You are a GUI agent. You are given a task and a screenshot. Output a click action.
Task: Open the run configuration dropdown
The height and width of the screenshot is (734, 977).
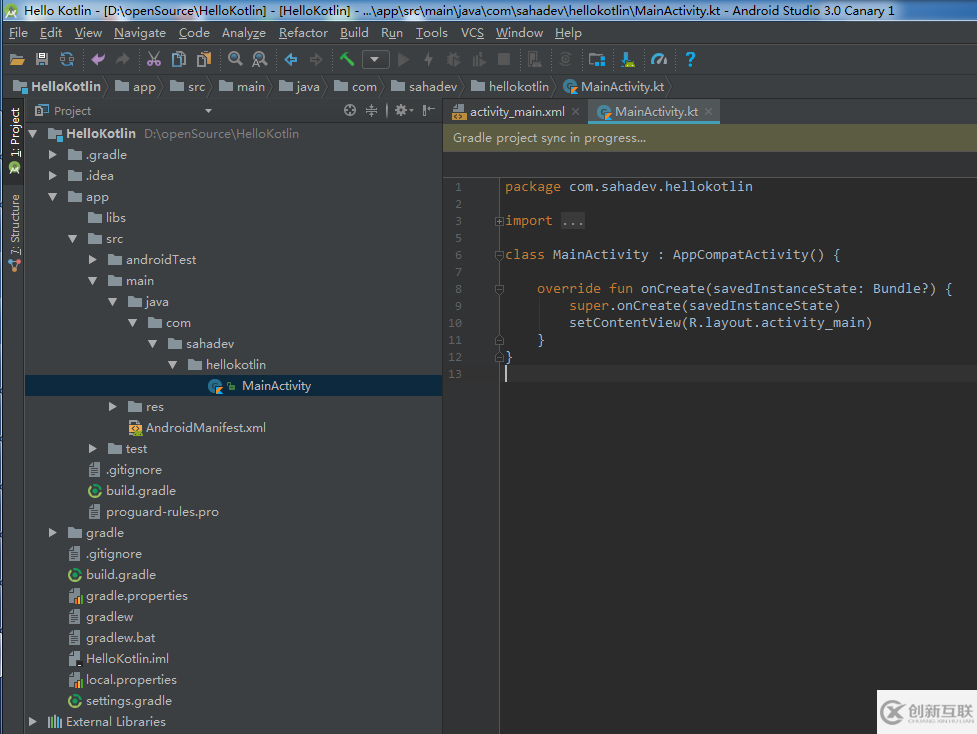[375, 59]
